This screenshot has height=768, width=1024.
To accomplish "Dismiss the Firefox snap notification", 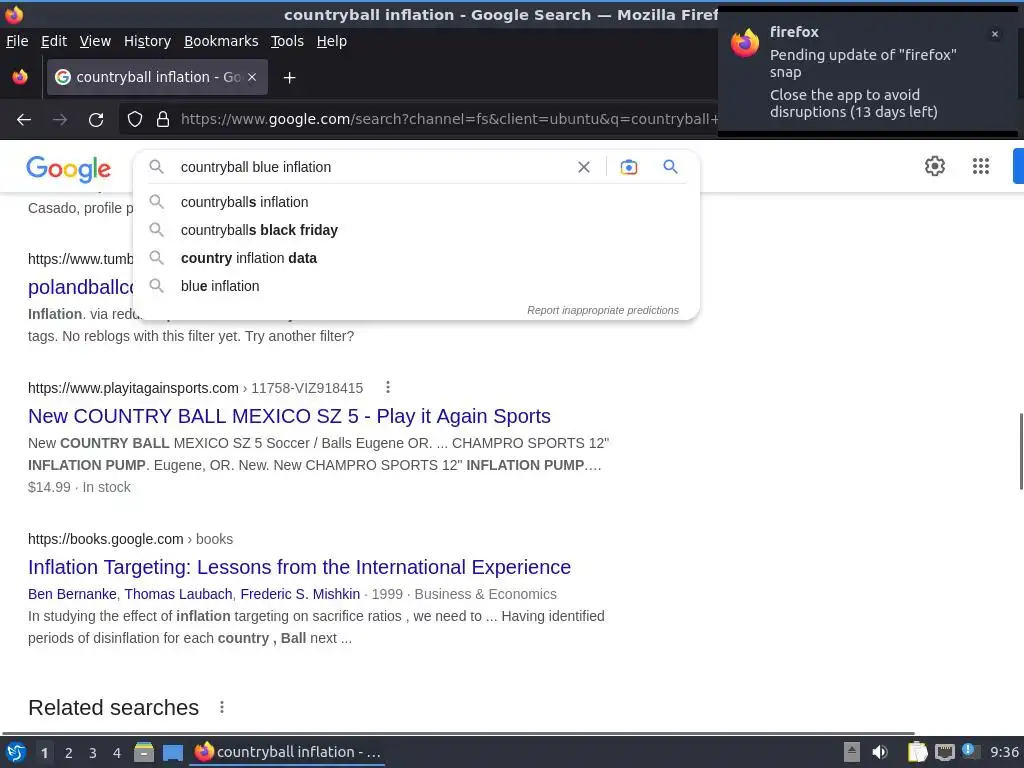I will (x=995, y=34).
